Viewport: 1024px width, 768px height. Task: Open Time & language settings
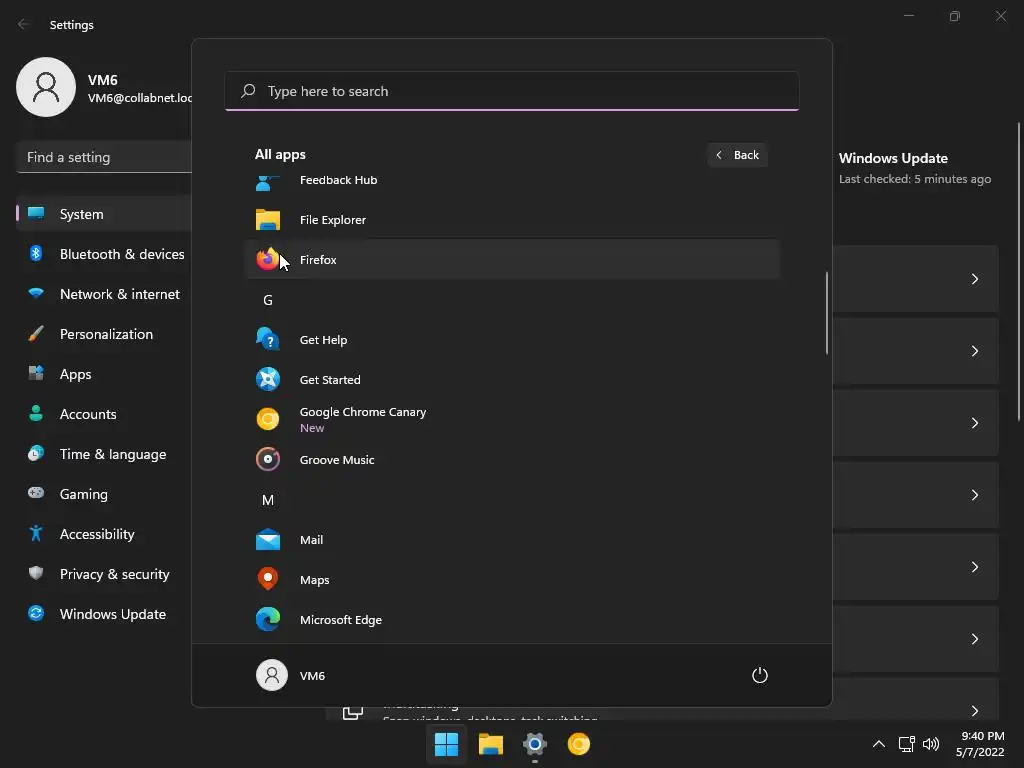click(x=104, y=454)
